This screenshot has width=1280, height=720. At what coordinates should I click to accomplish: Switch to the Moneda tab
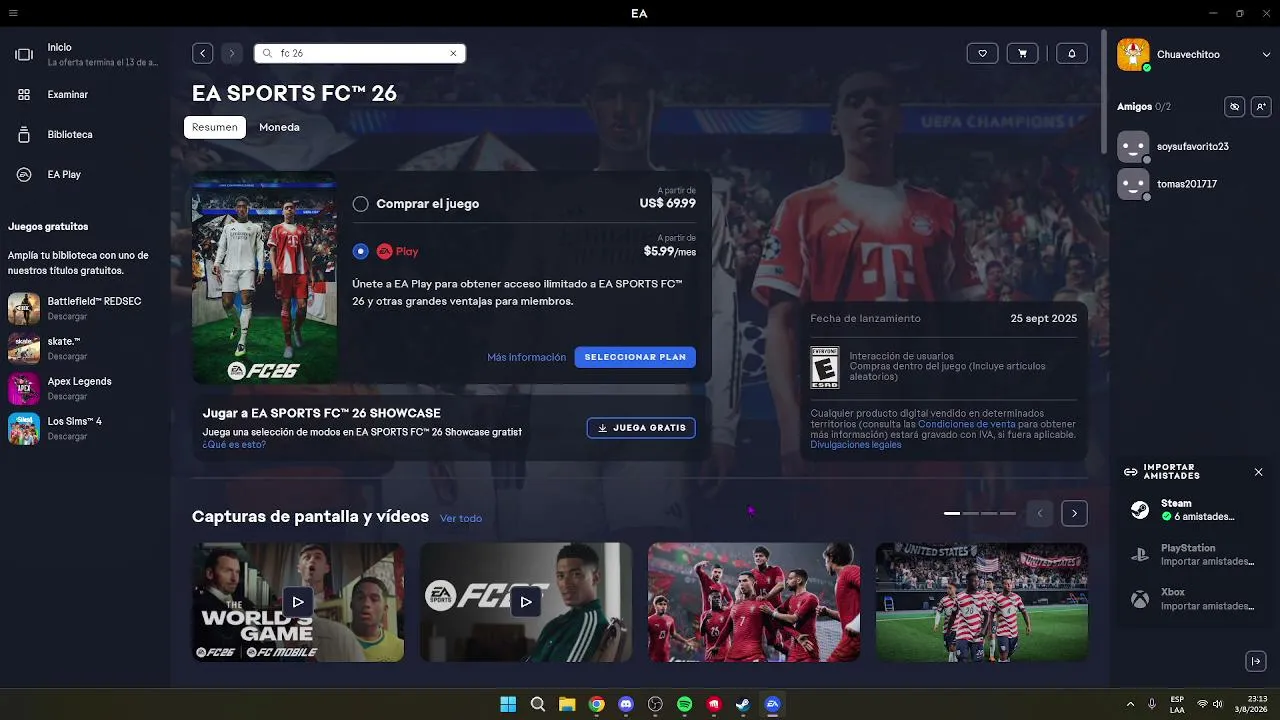point(279,127)
